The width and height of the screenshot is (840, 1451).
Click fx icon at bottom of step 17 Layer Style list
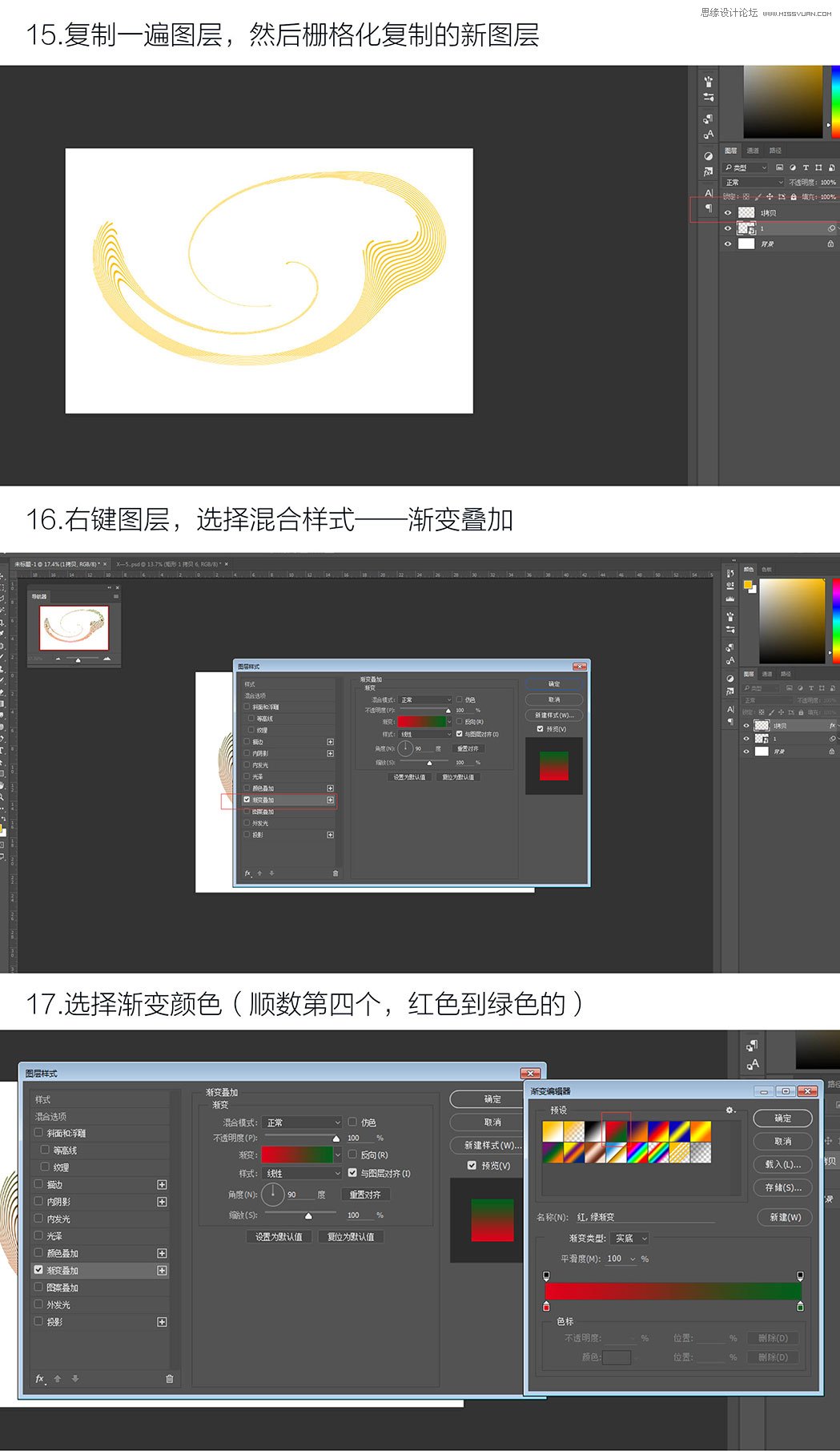click(40, 1378)
